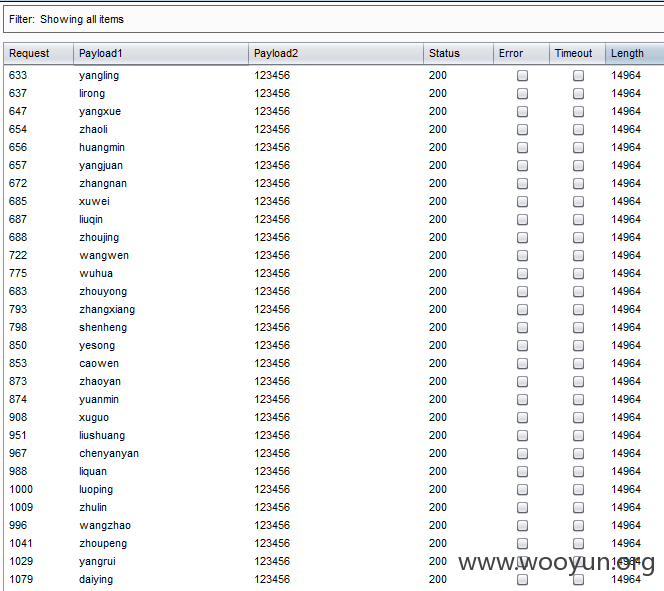Toggle Timeout checkbox in zhulin row
664x591 pixels.
coord(578,507)
